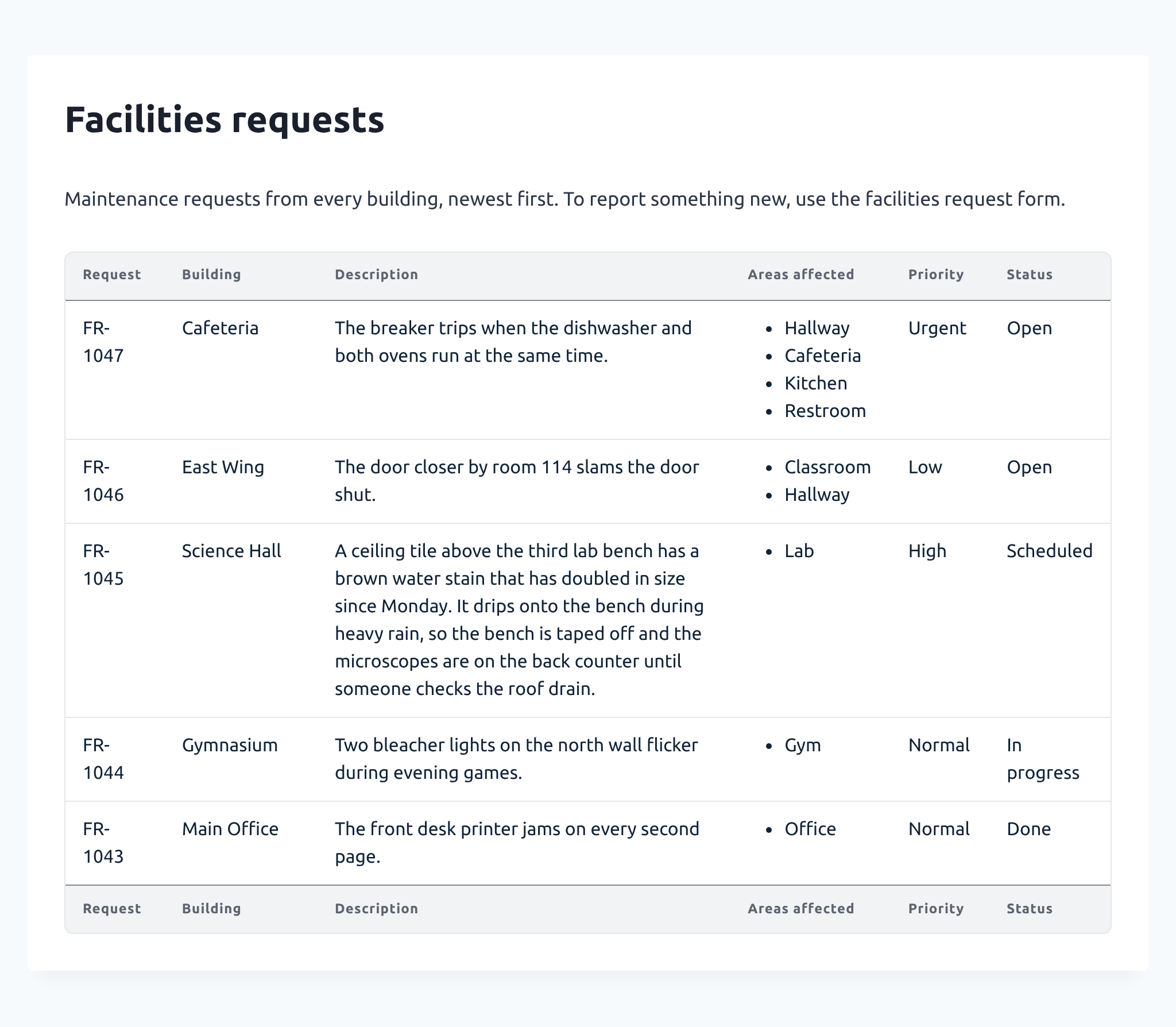Click the FR-1044 request ID
1176x1027 pixels.
(103, 759)
